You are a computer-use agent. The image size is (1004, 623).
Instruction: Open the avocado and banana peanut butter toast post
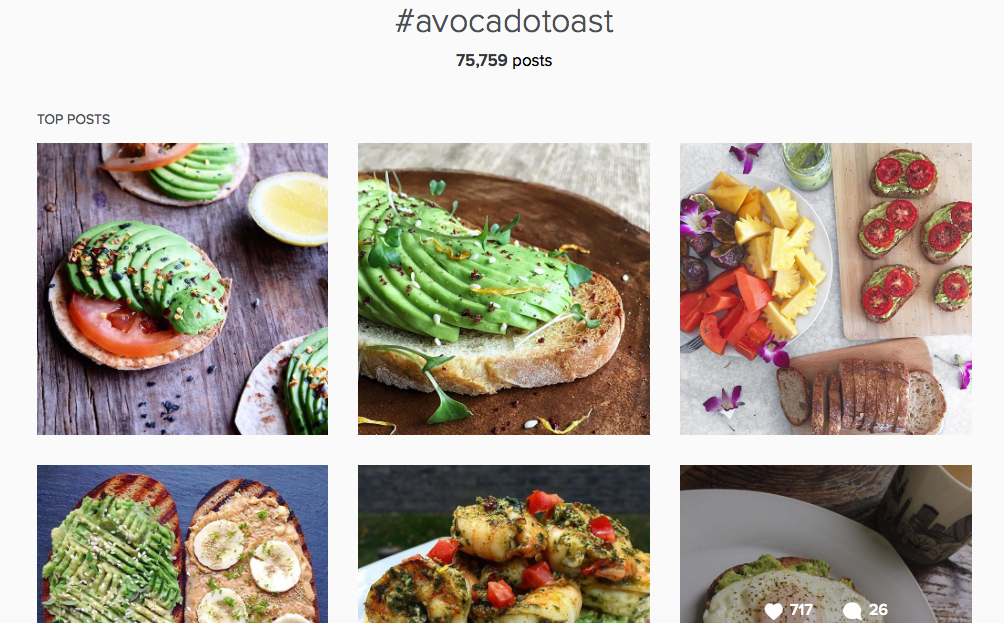coord(182,544)
